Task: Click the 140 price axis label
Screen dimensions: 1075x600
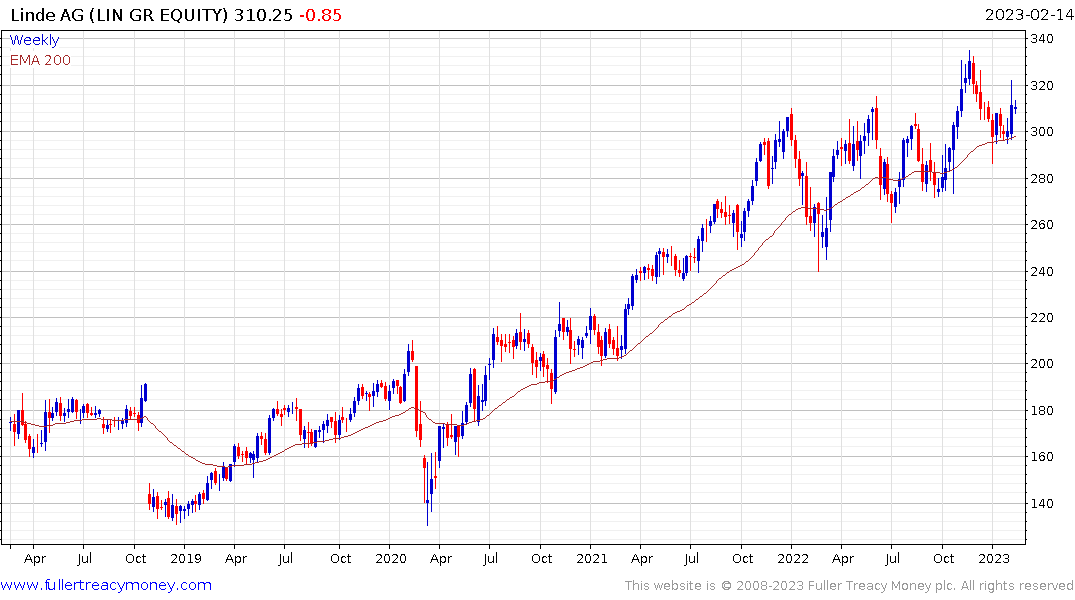Action: point(1042,503)
